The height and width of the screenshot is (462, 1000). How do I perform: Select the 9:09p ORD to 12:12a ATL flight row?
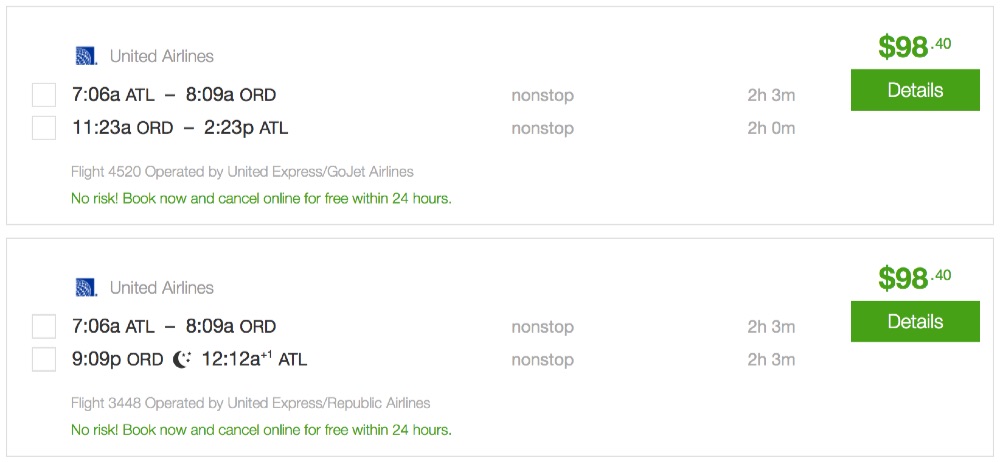(x=190, y=359)
